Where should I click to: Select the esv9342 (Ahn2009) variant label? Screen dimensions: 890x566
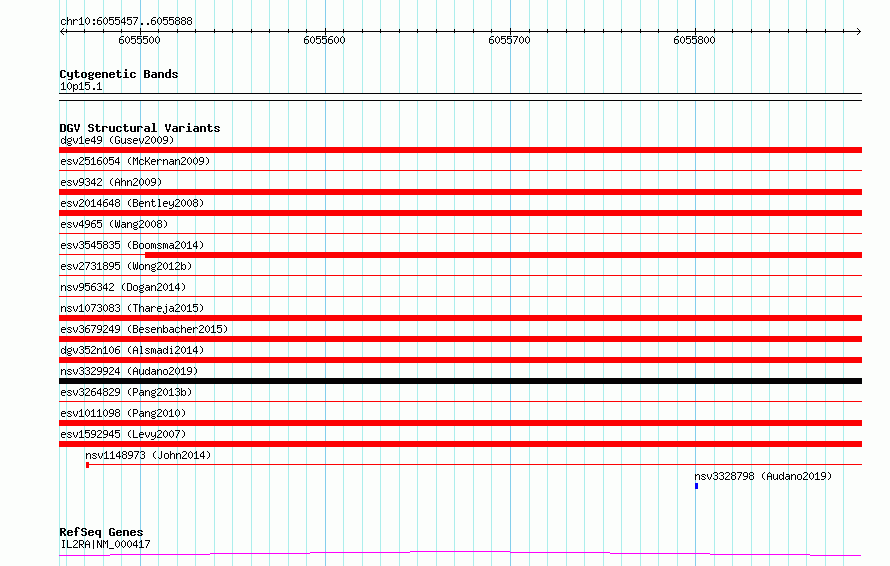(x=111, y=182)
